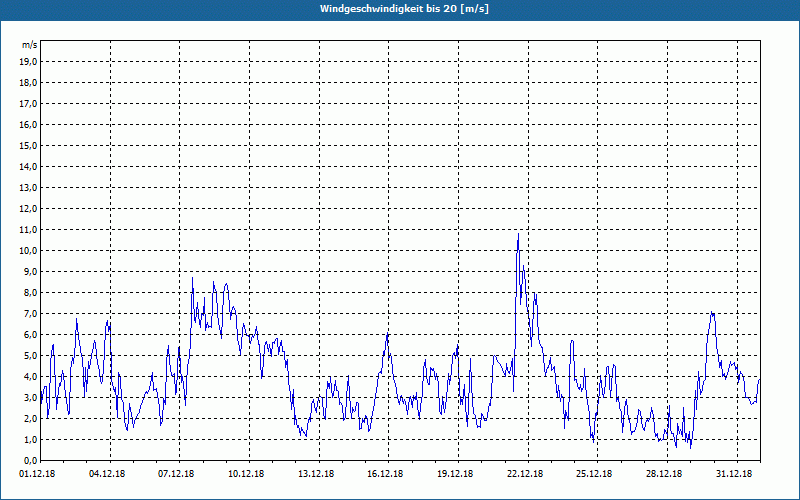800x500 pixels.
Task: Click the '2,0' y-axis label
Action: pyautogui.click(x=30, y=418)
